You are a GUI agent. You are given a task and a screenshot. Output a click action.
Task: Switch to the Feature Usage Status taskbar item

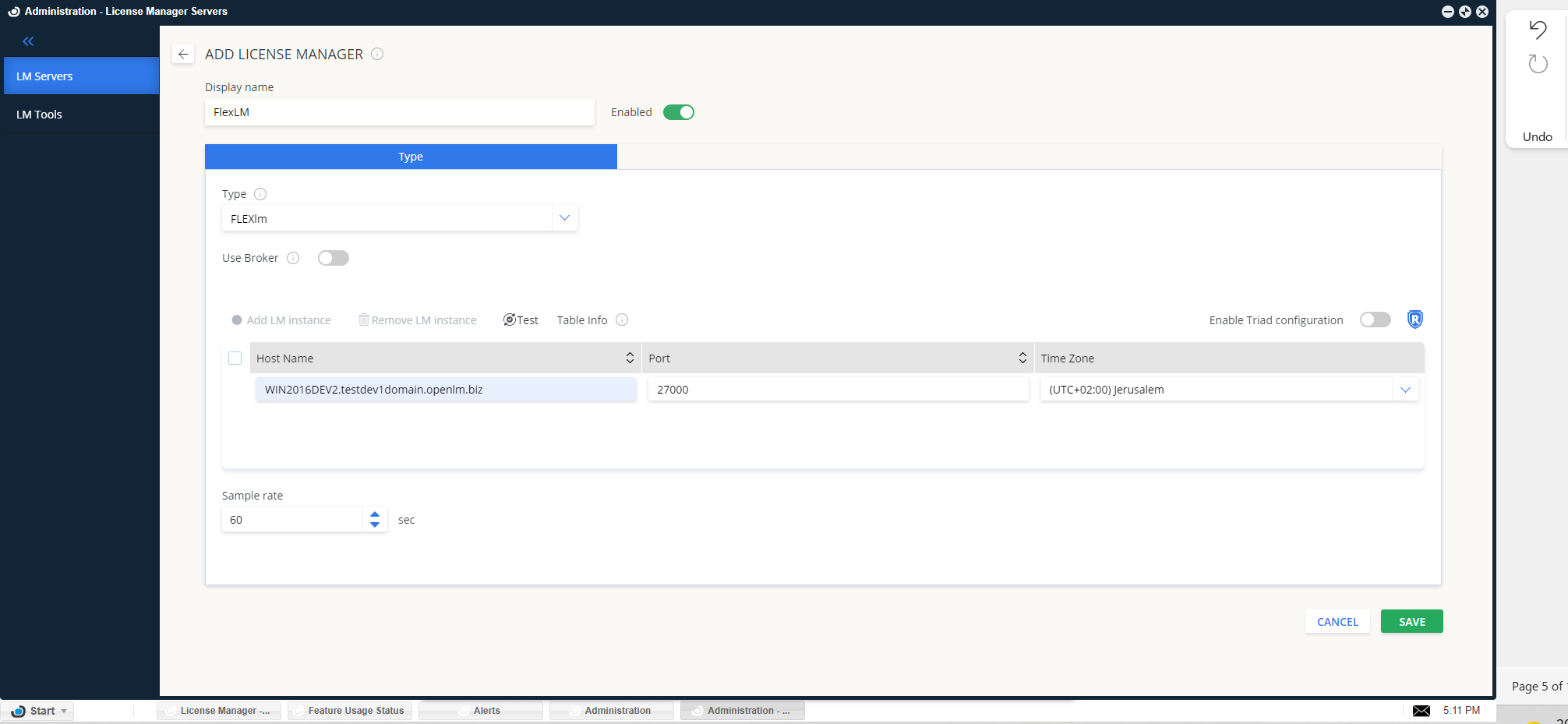349,710
